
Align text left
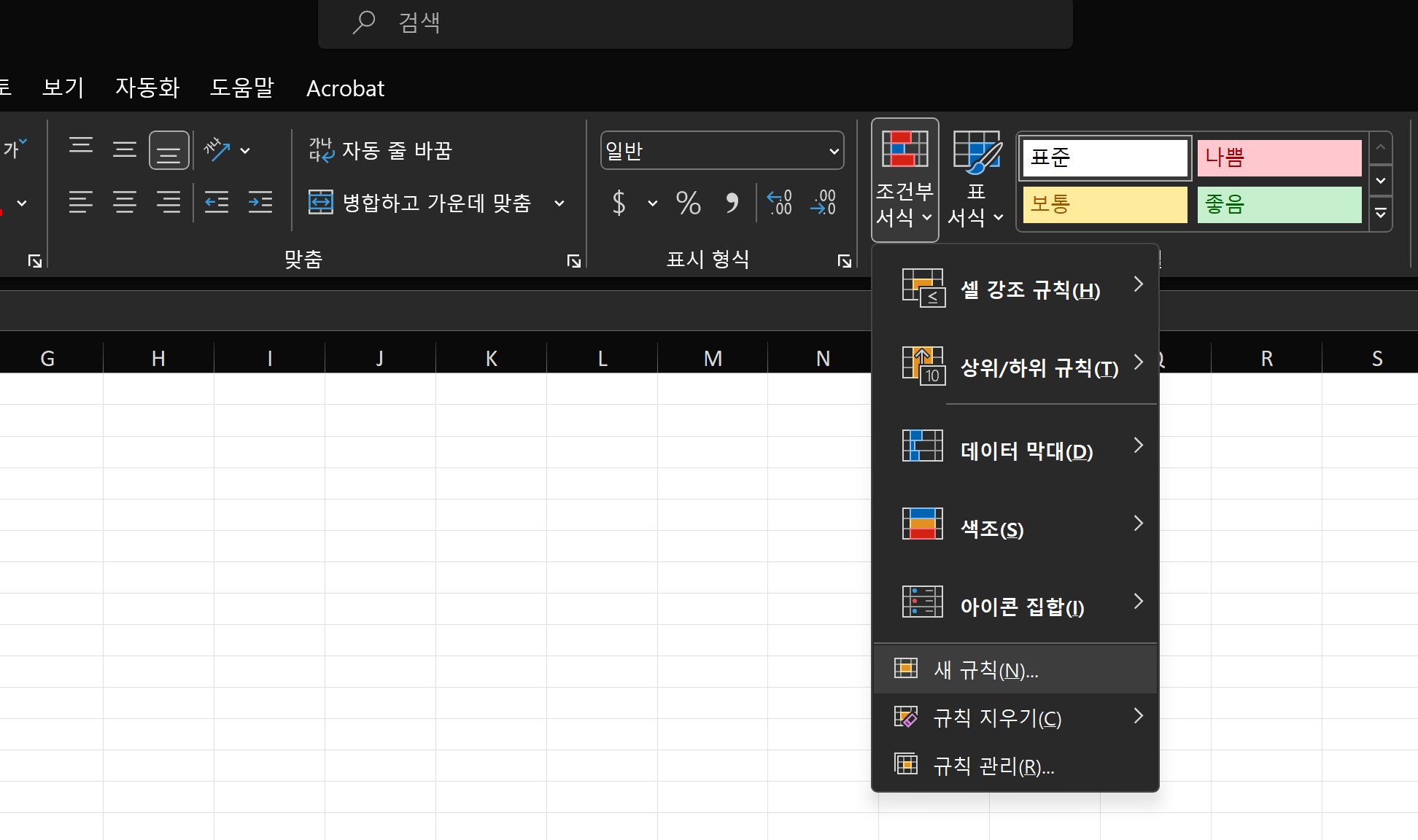(81, 202)
